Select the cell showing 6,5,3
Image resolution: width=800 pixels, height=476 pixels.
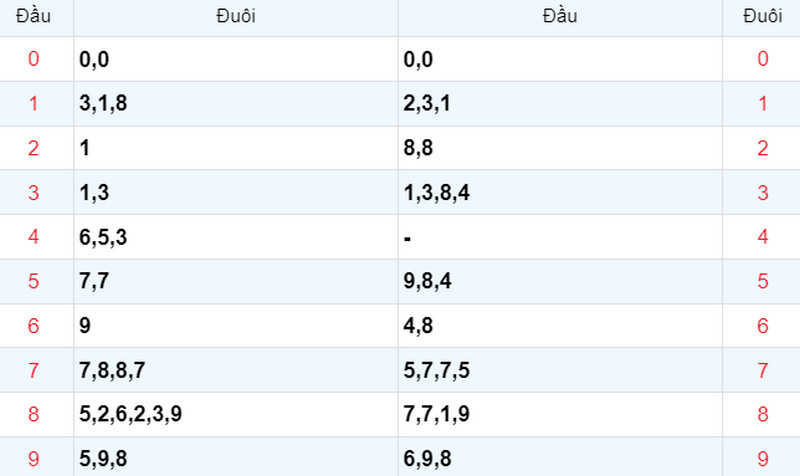tap(236, 237)
